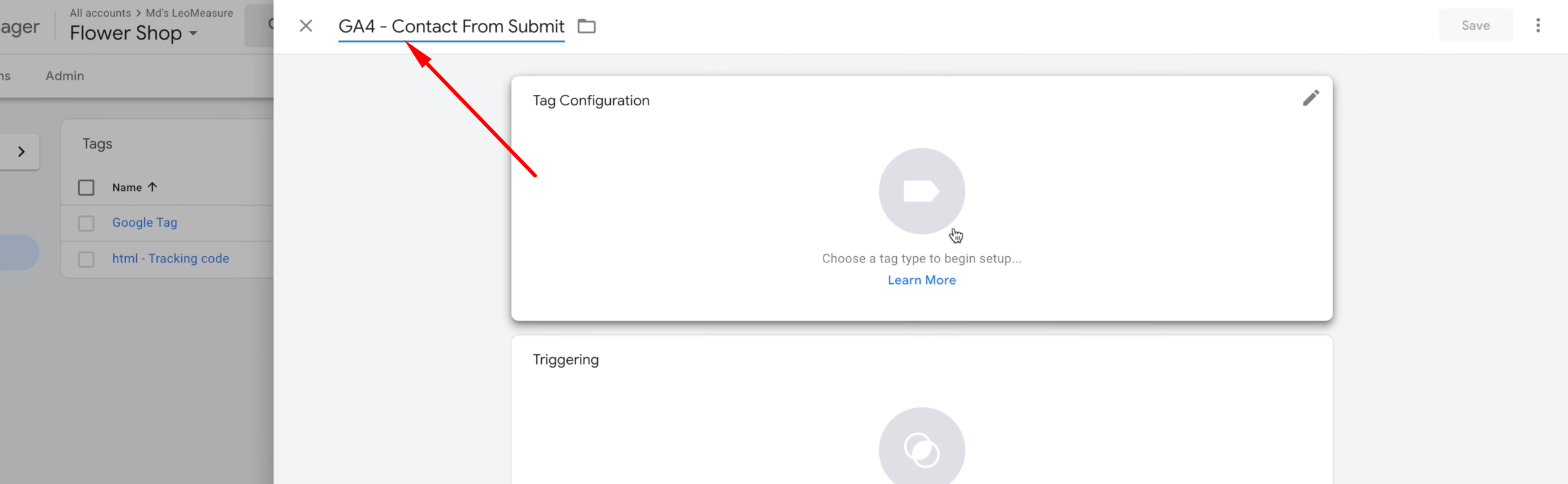This screenshot has height=484, width=1568.
Task: Sort tags using the Name arrow
Action: [x=152, y=187]
